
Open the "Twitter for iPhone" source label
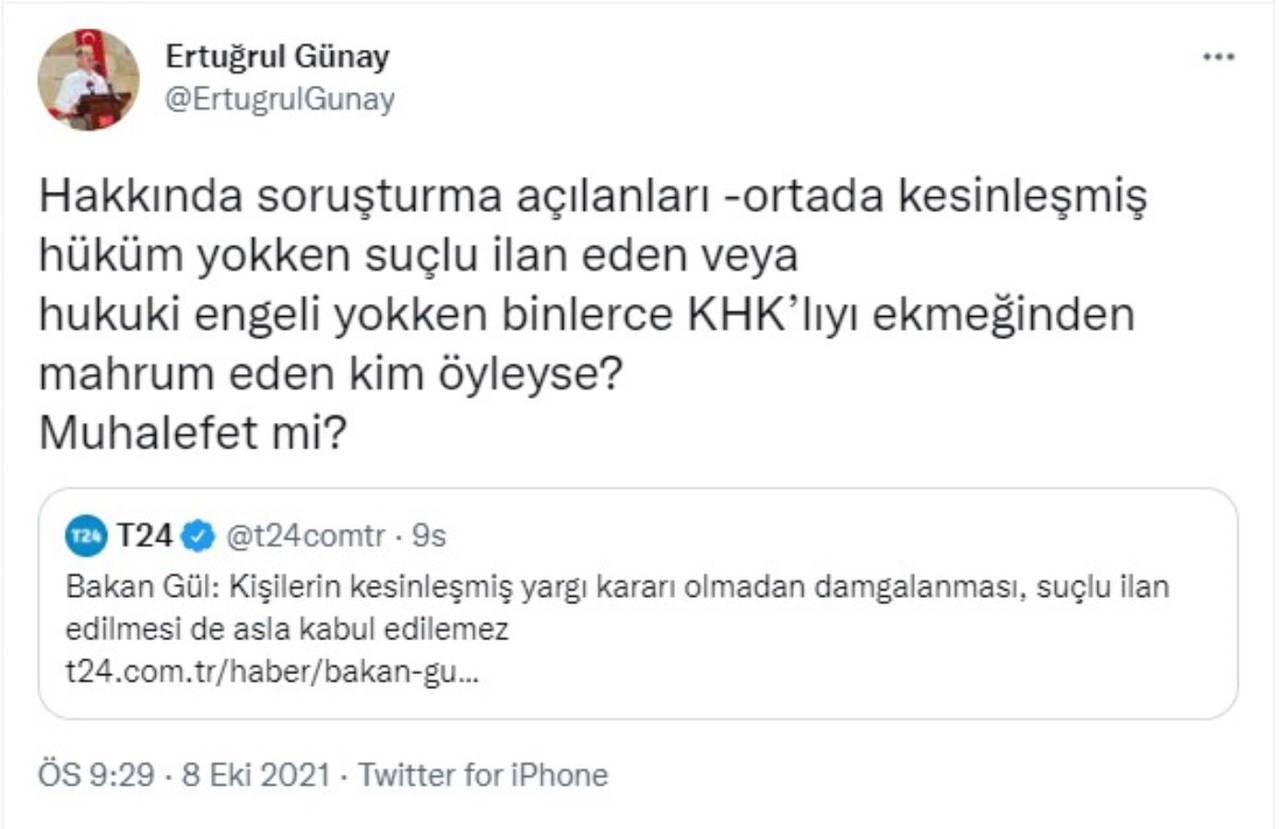click(483, 775)
